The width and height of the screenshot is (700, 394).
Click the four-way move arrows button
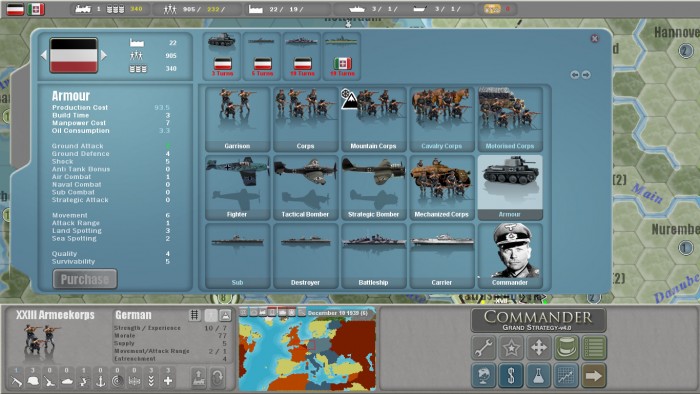(x=539, y=348)
